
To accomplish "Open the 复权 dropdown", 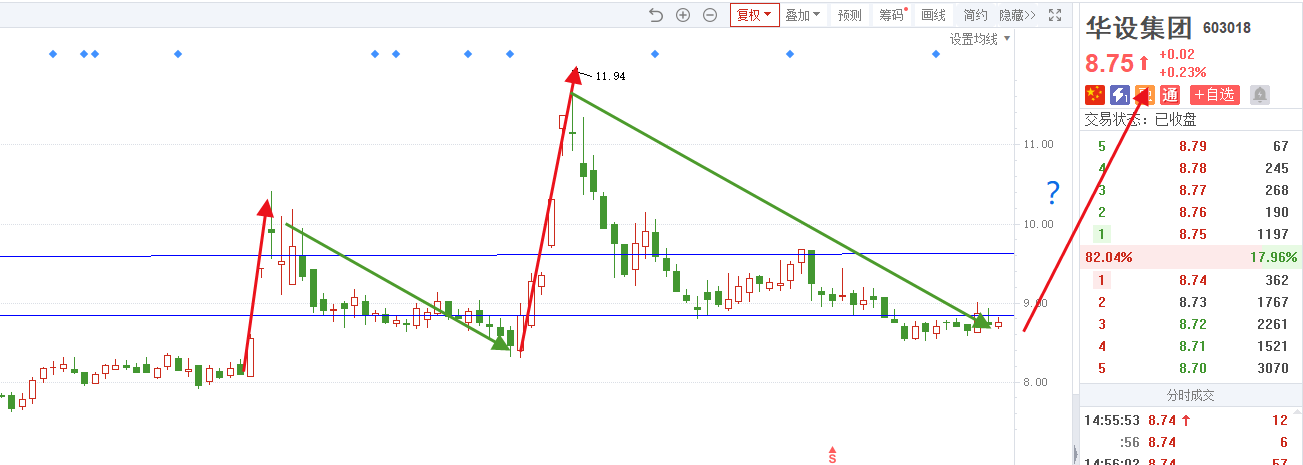I will coord(754,15).
